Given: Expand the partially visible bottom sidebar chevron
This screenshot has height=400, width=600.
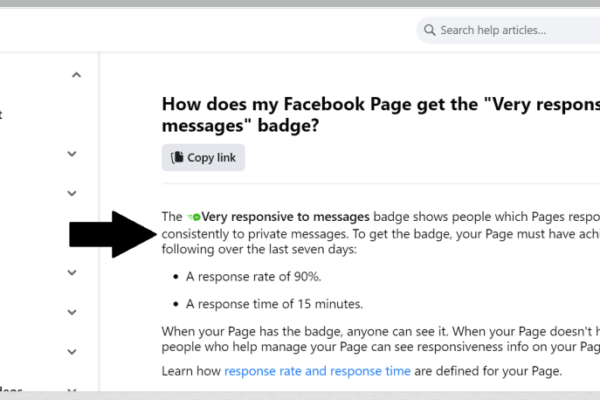Looking at the screenshot, I should [x=72, y=390].
